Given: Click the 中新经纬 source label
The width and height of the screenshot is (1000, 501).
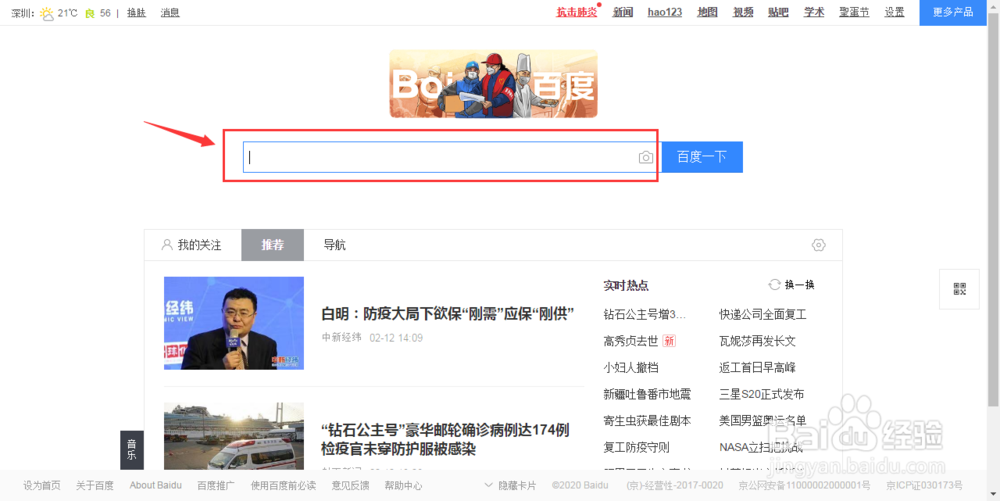Looking at the screenshot, I should tap(341, 337).
